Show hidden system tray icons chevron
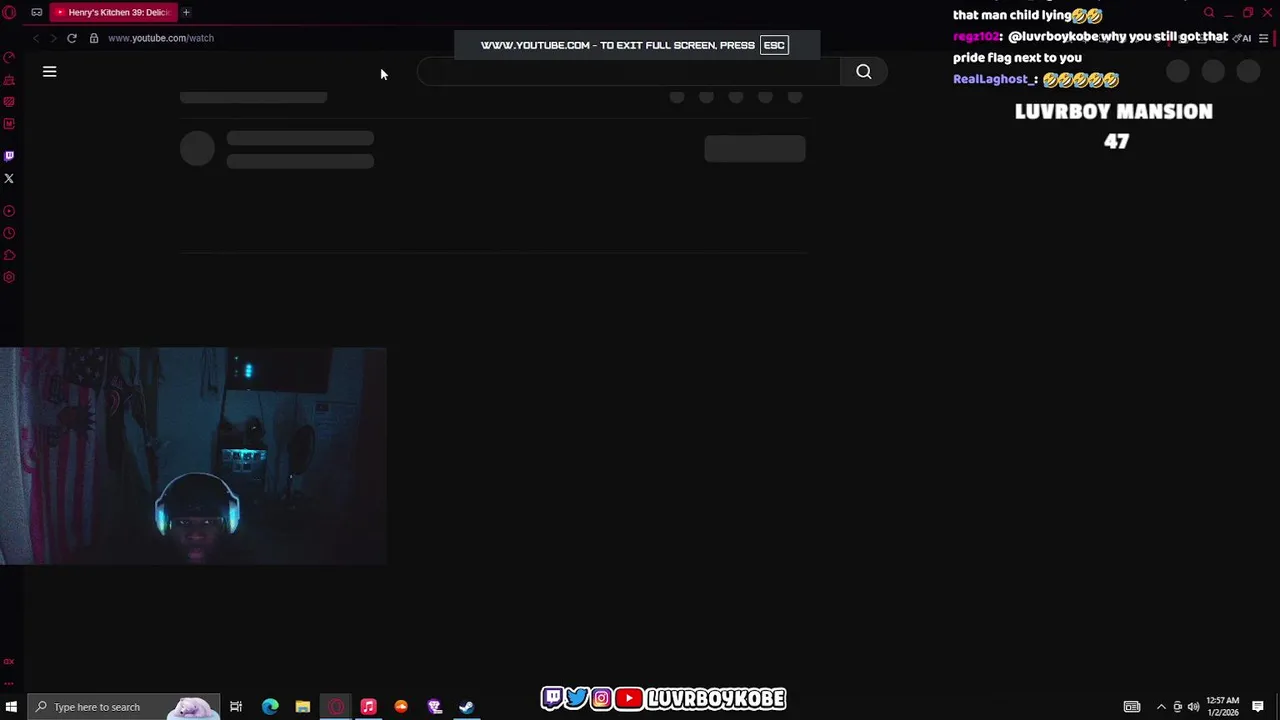 click(1161, 707)
